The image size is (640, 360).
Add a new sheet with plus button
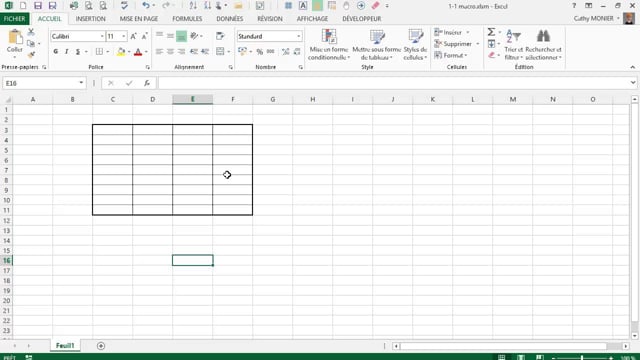101,346
